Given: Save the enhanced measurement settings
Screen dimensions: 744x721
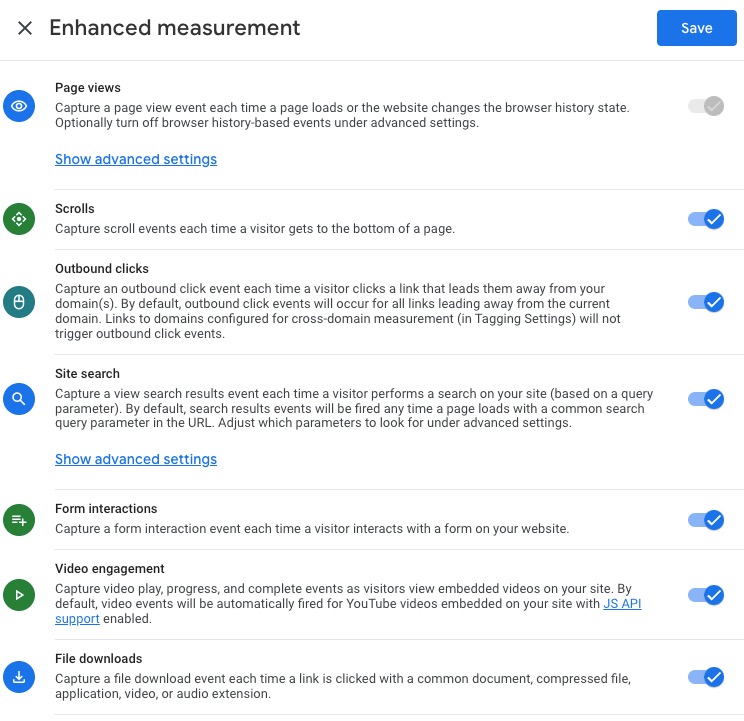Looking at the screenshot, I should 696,28.
